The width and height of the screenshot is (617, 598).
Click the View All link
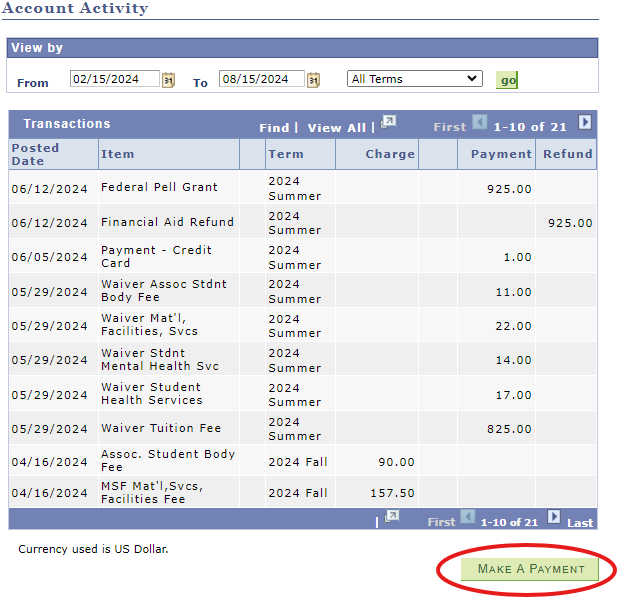(336, 128)
